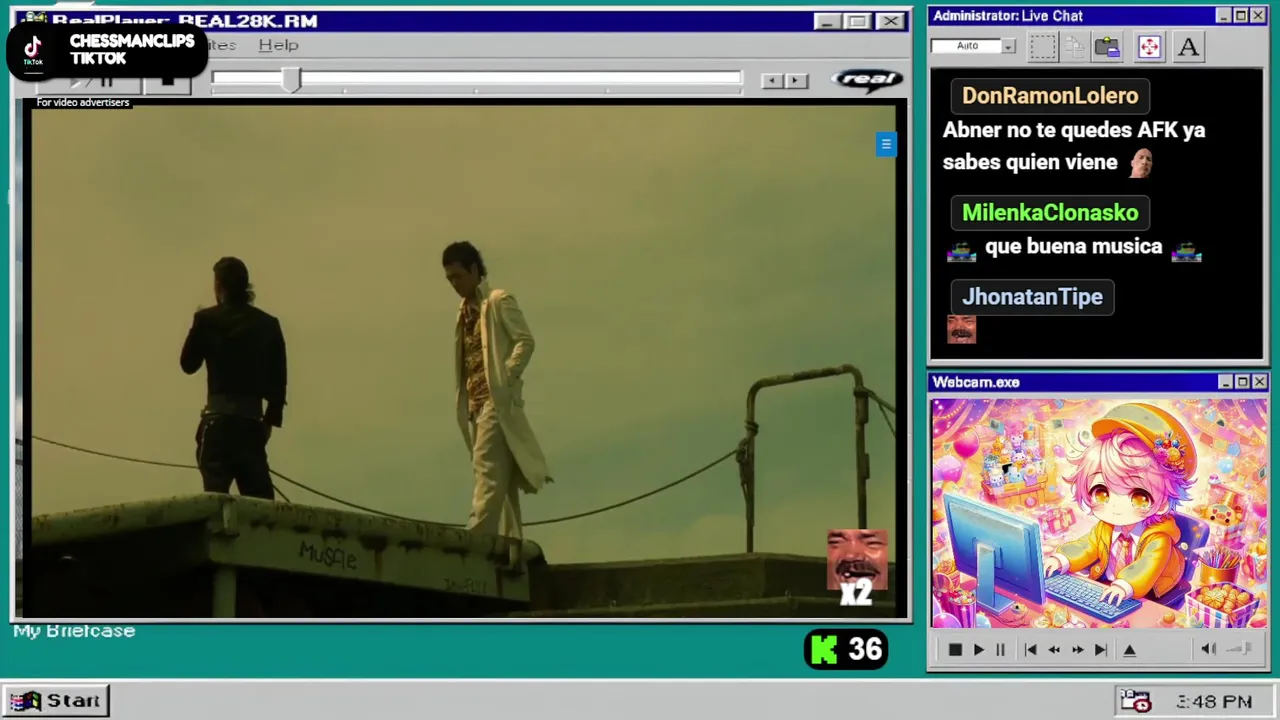Pause the Webcam.exe stream

1000,650
